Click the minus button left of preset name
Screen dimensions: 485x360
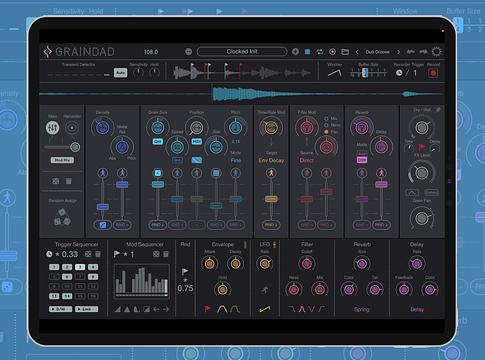[188, 52]
